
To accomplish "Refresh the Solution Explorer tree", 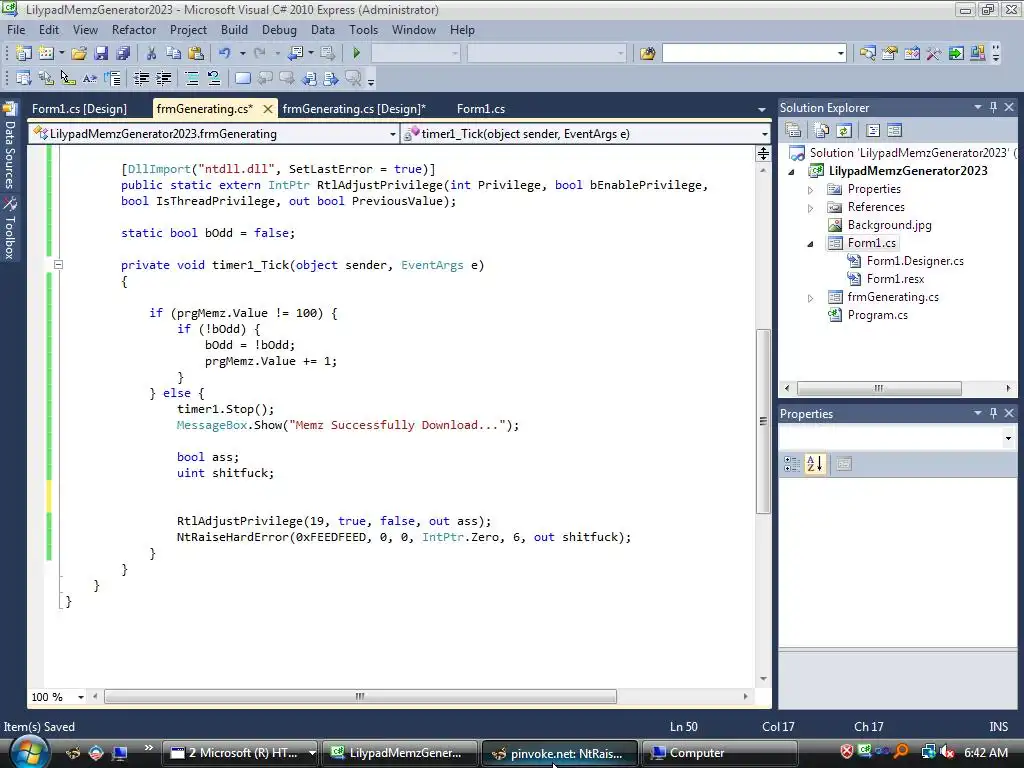I will (843, 130).
